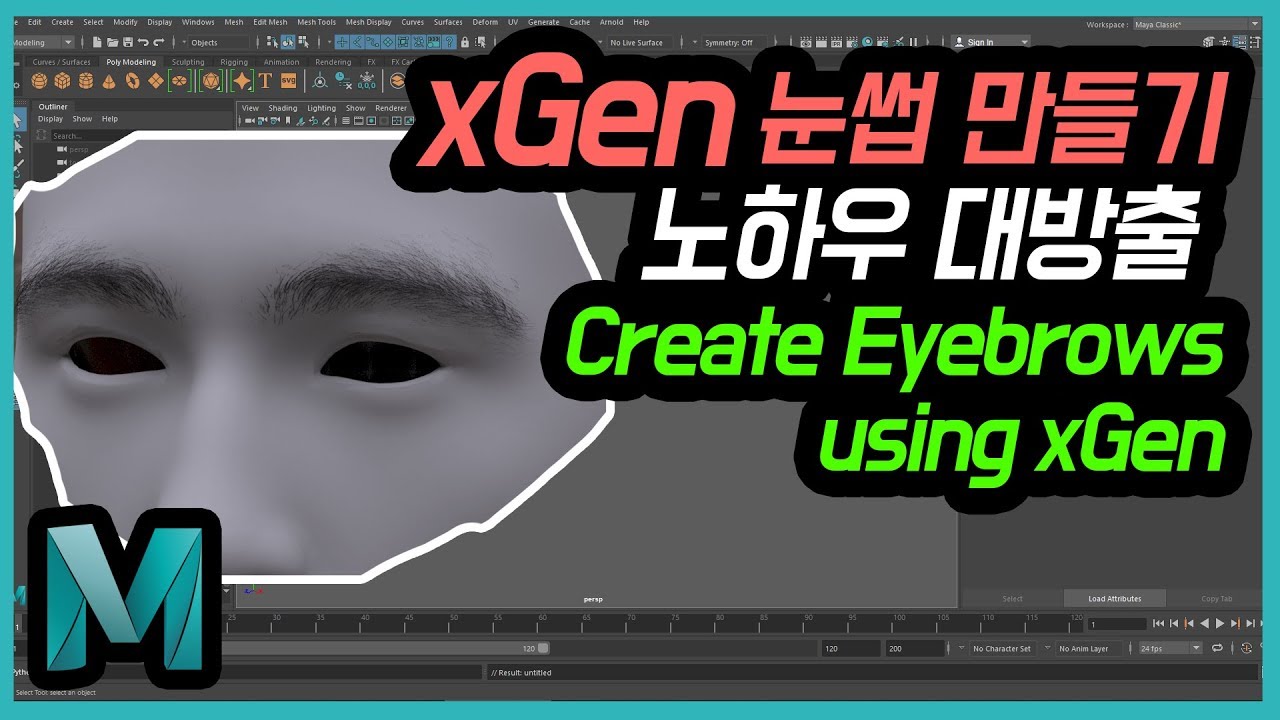Create a polygon cylinder from shelf
This screenshot has width=1280, height=720.
(x=85, y=81)
